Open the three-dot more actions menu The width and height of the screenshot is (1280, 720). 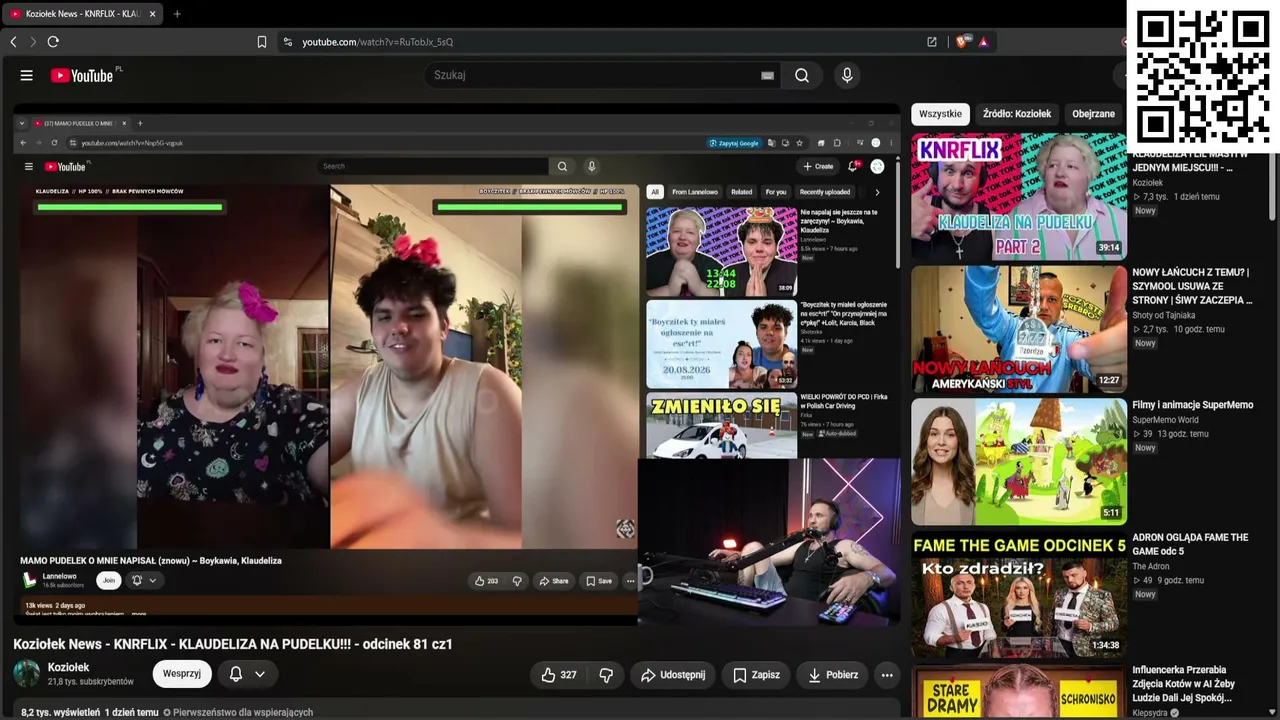tap(887, 675)
